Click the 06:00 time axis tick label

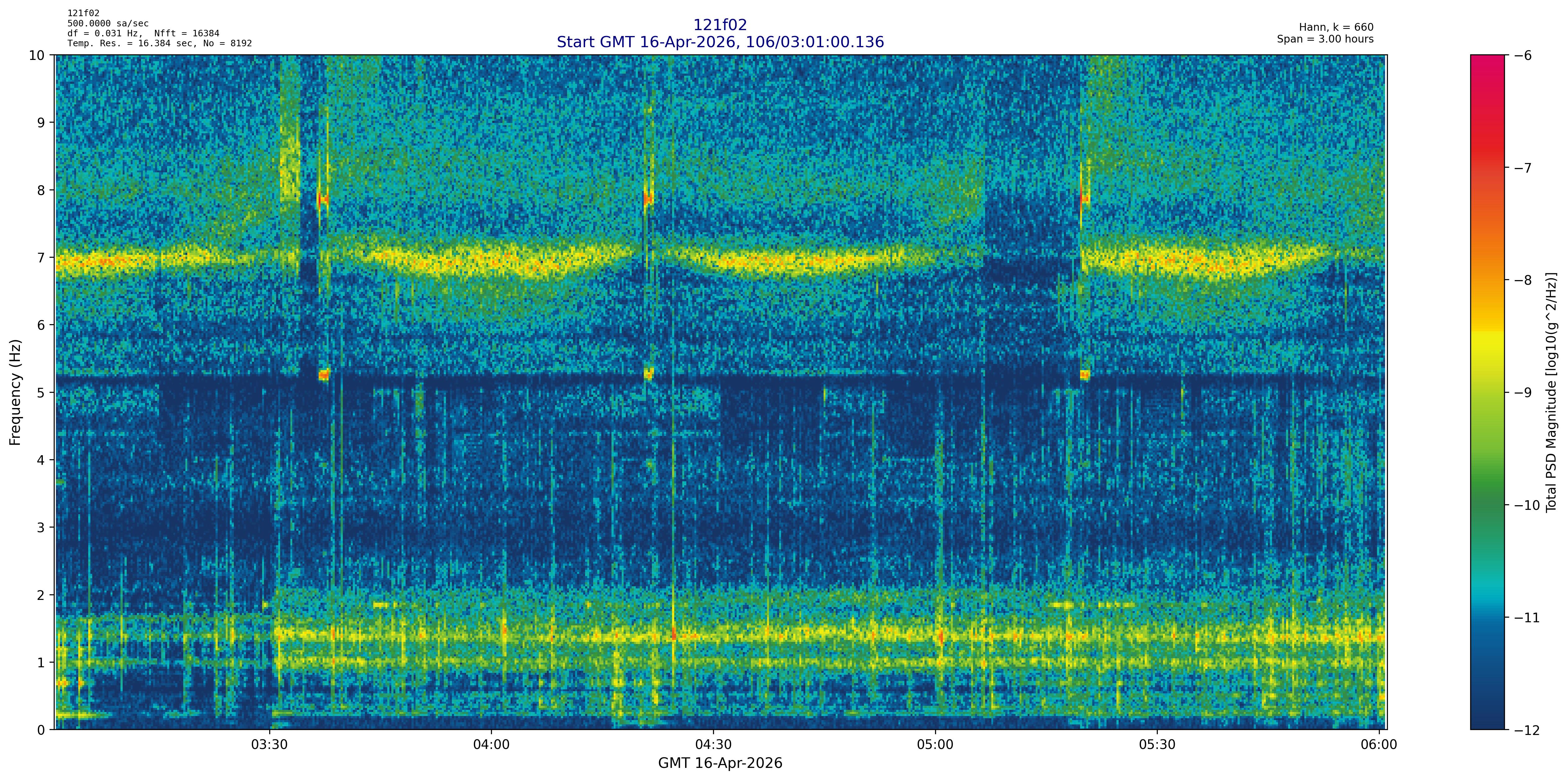coord(1379,745)
